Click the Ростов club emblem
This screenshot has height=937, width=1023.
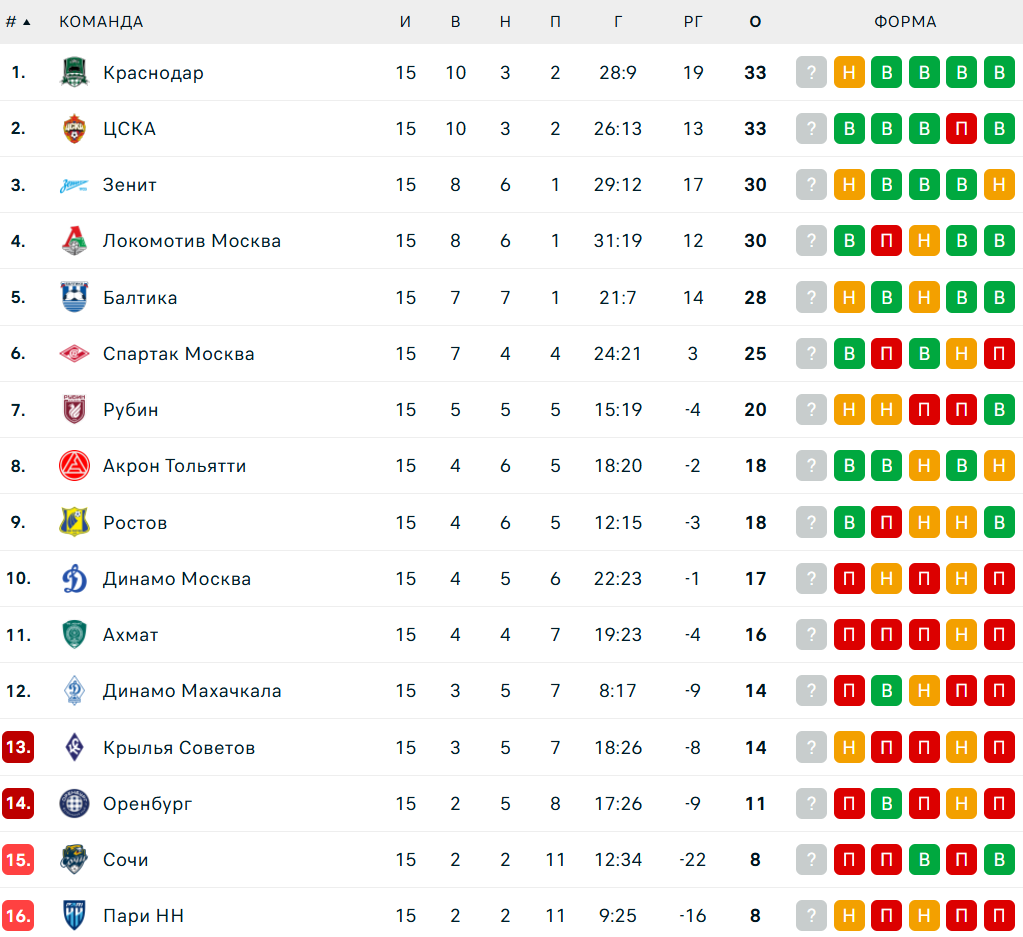point(74,523)
